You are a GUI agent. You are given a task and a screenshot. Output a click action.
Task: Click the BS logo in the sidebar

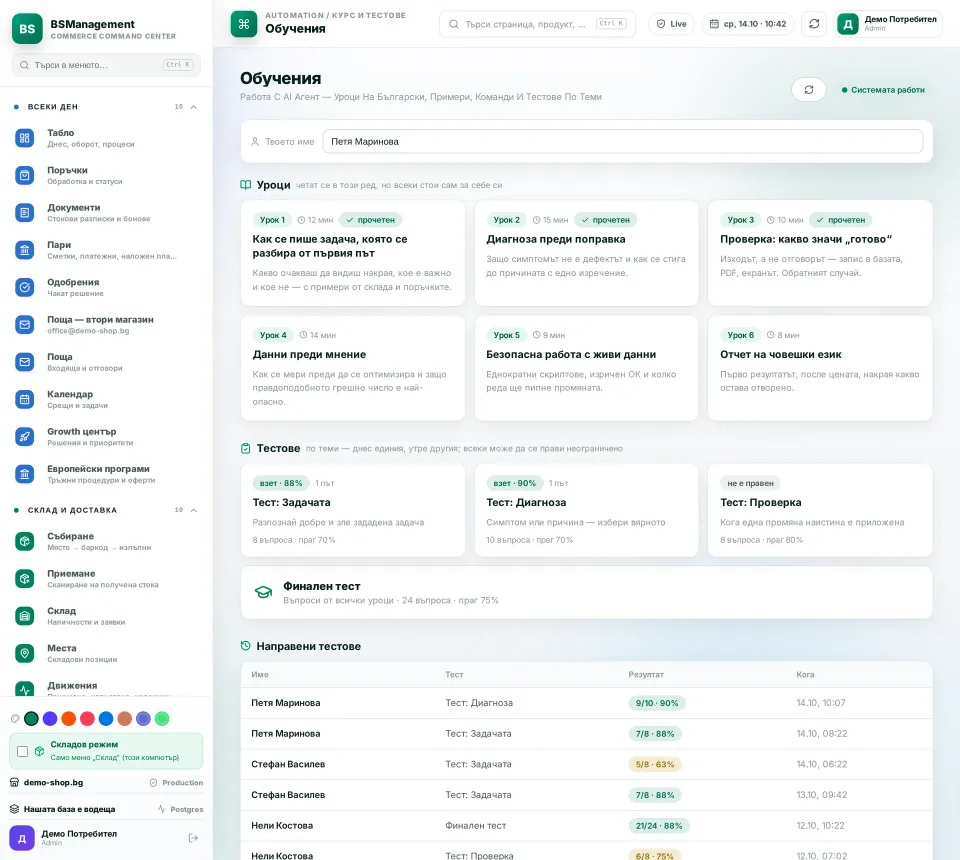click(x=27, y=29)
